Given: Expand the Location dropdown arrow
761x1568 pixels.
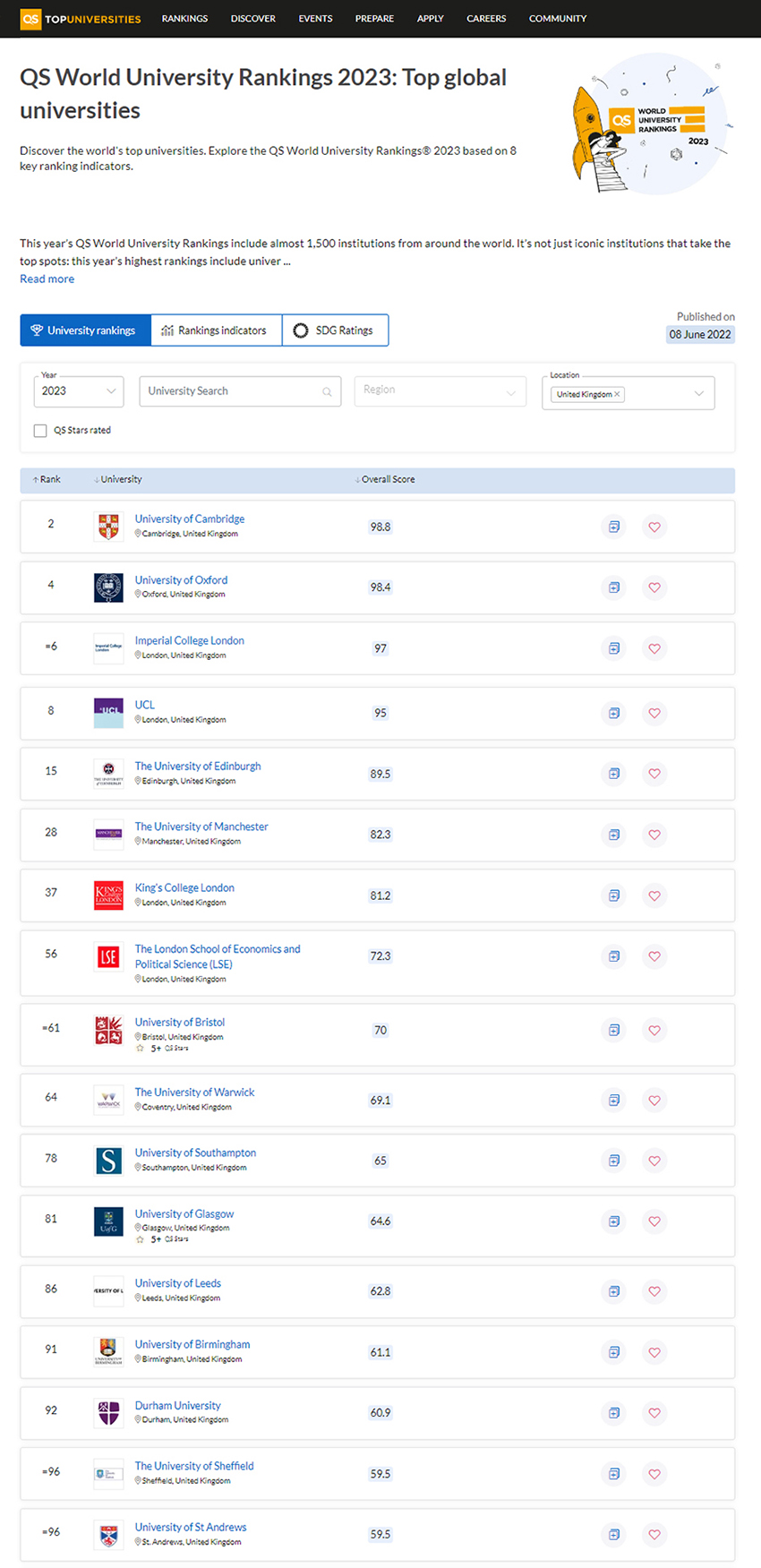Looking at the screenshot, I should click(699, 393).
